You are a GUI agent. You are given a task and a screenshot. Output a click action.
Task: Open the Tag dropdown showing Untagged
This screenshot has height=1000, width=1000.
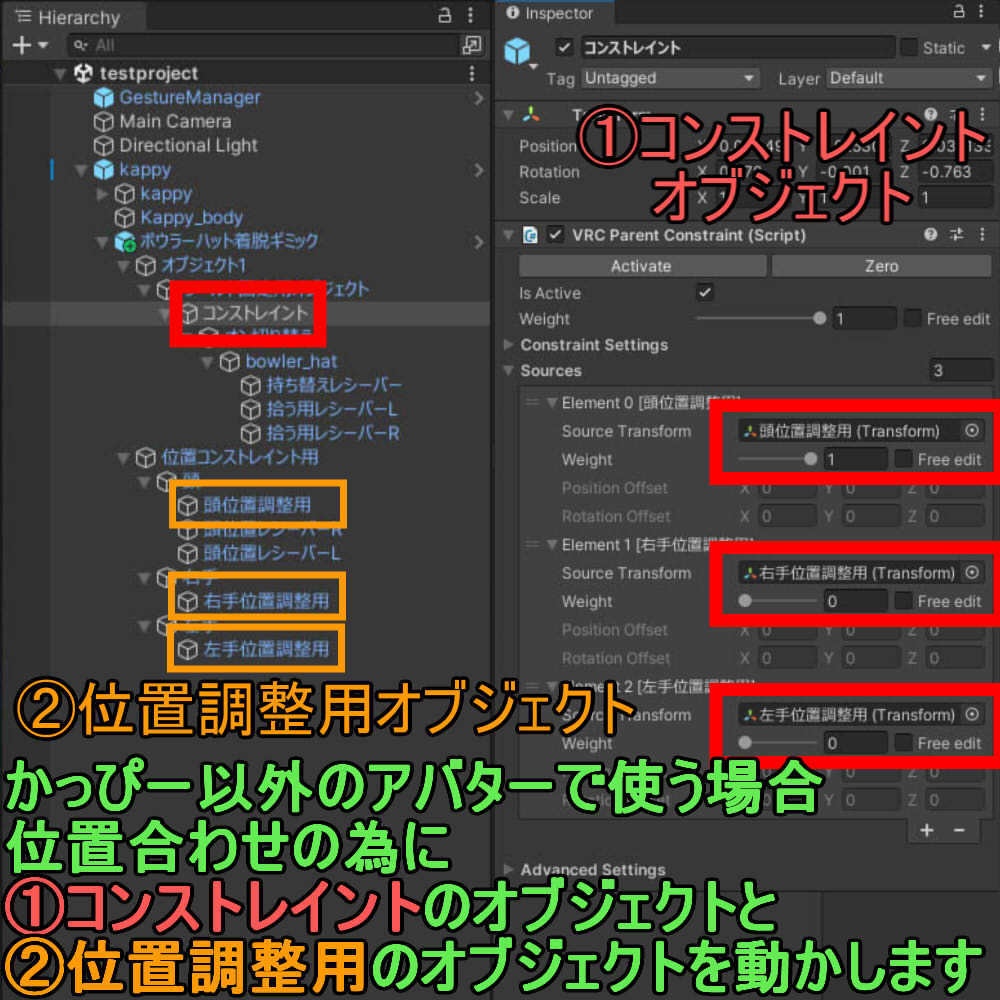(x=668, y=78)
